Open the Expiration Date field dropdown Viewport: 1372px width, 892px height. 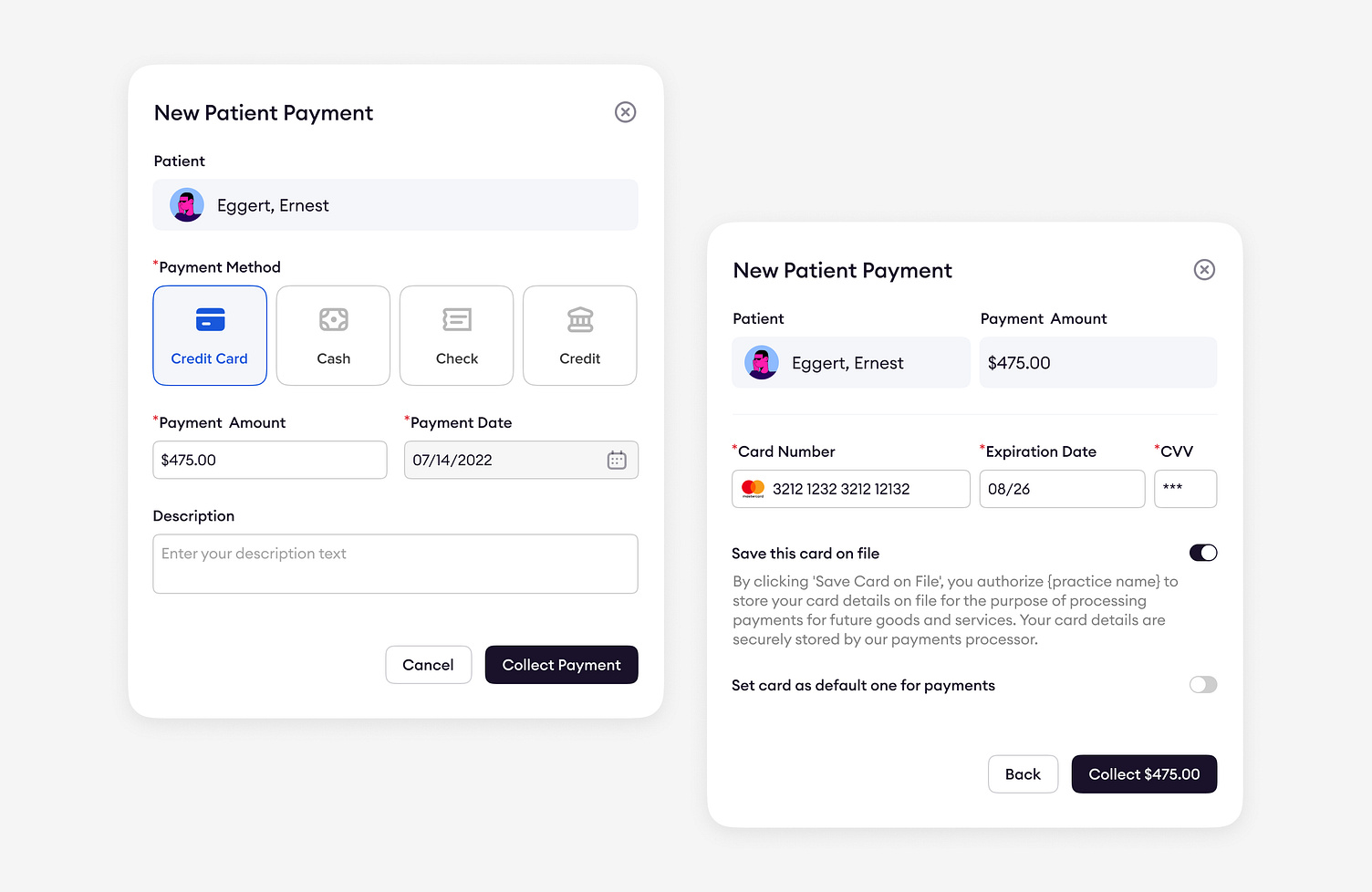click(1062, 489)
